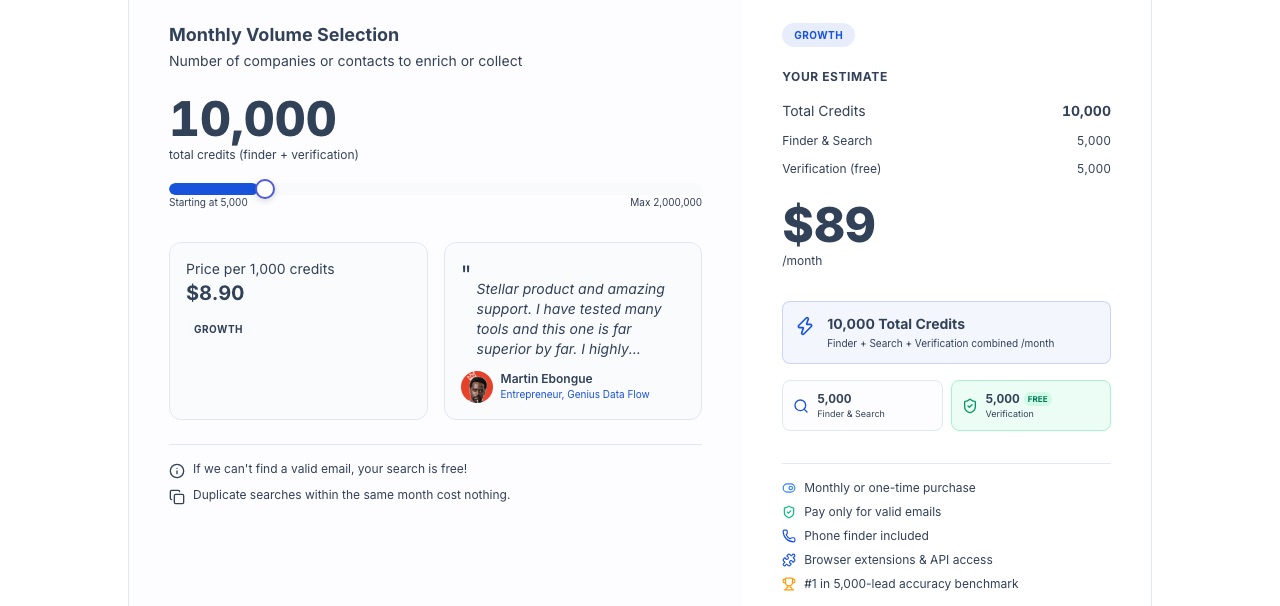Click the GROWTH label in price per credits card

click(x=218, y=329)
